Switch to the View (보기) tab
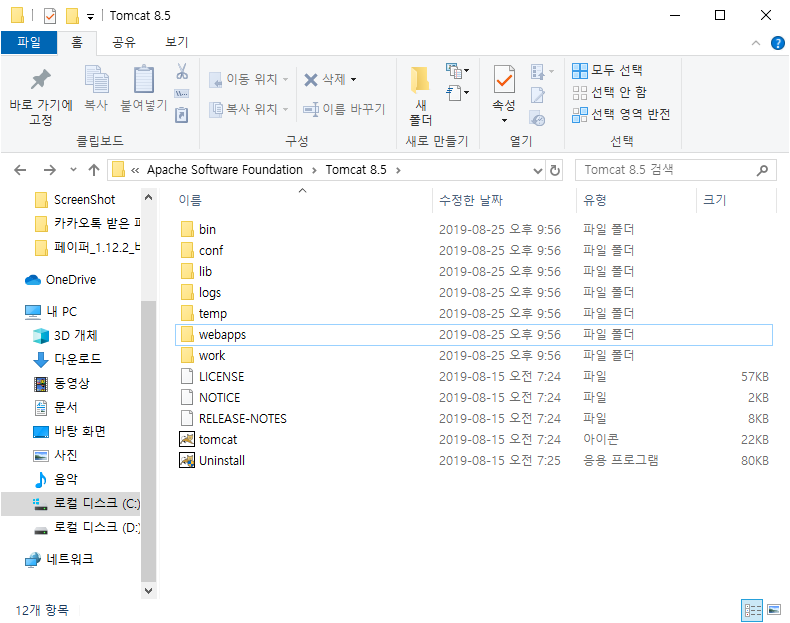 point(177,42)
